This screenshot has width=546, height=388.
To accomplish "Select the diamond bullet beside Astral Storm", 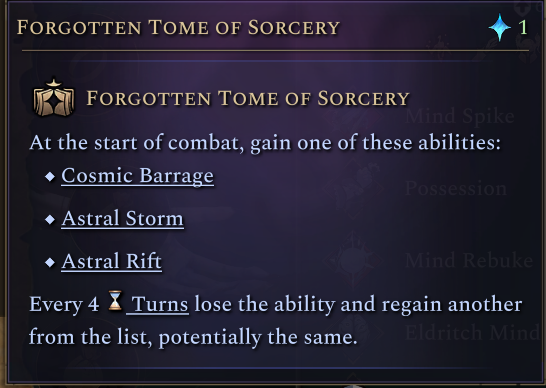I will pyautogui.click(x=50, y=219).
